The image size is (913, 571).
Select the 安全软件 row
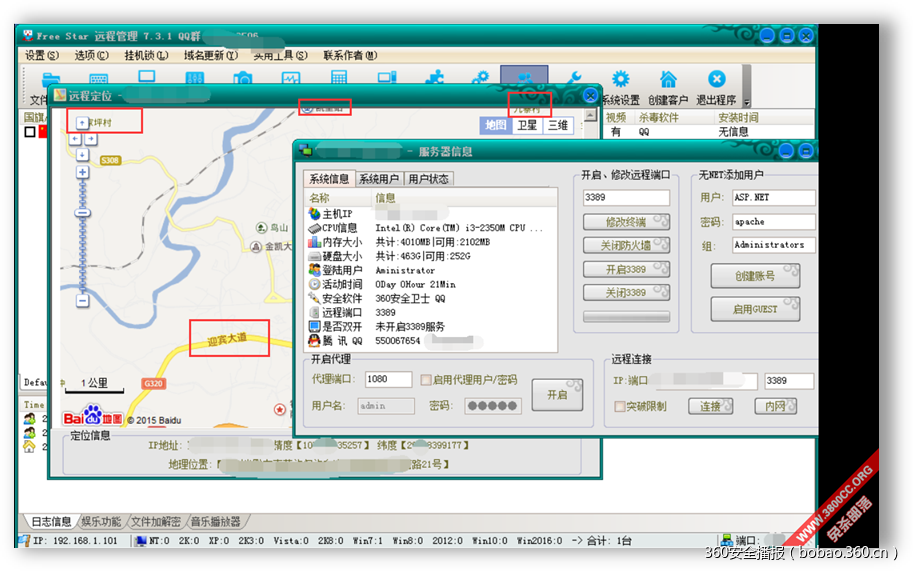click(430, 298)
